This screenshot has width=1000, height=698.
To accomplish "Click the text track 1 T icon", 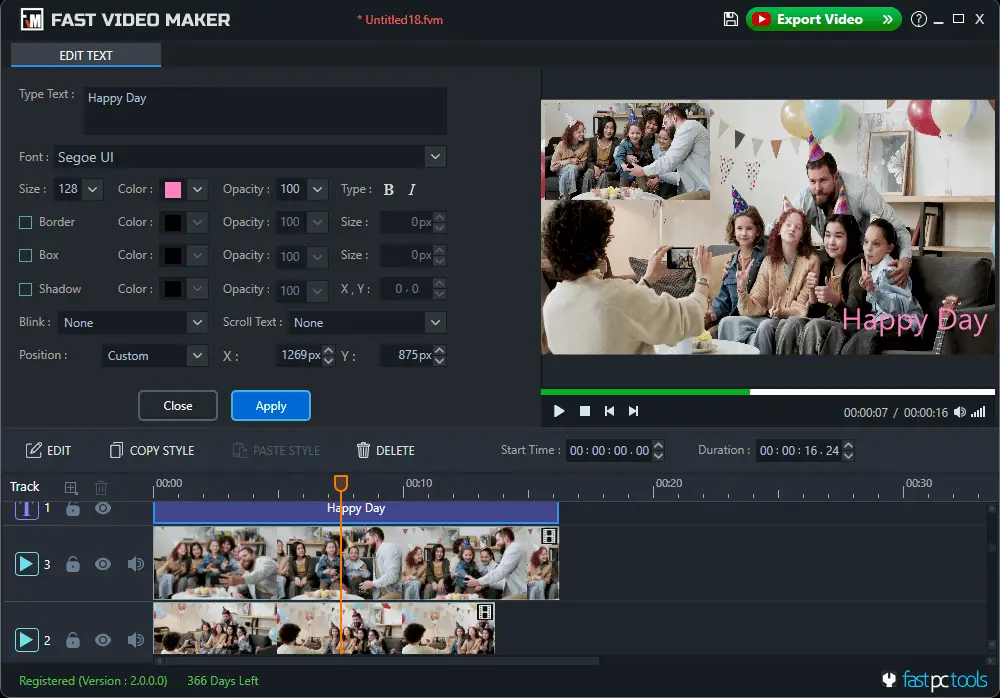I will pyautogui.click(x=26, y=509).
